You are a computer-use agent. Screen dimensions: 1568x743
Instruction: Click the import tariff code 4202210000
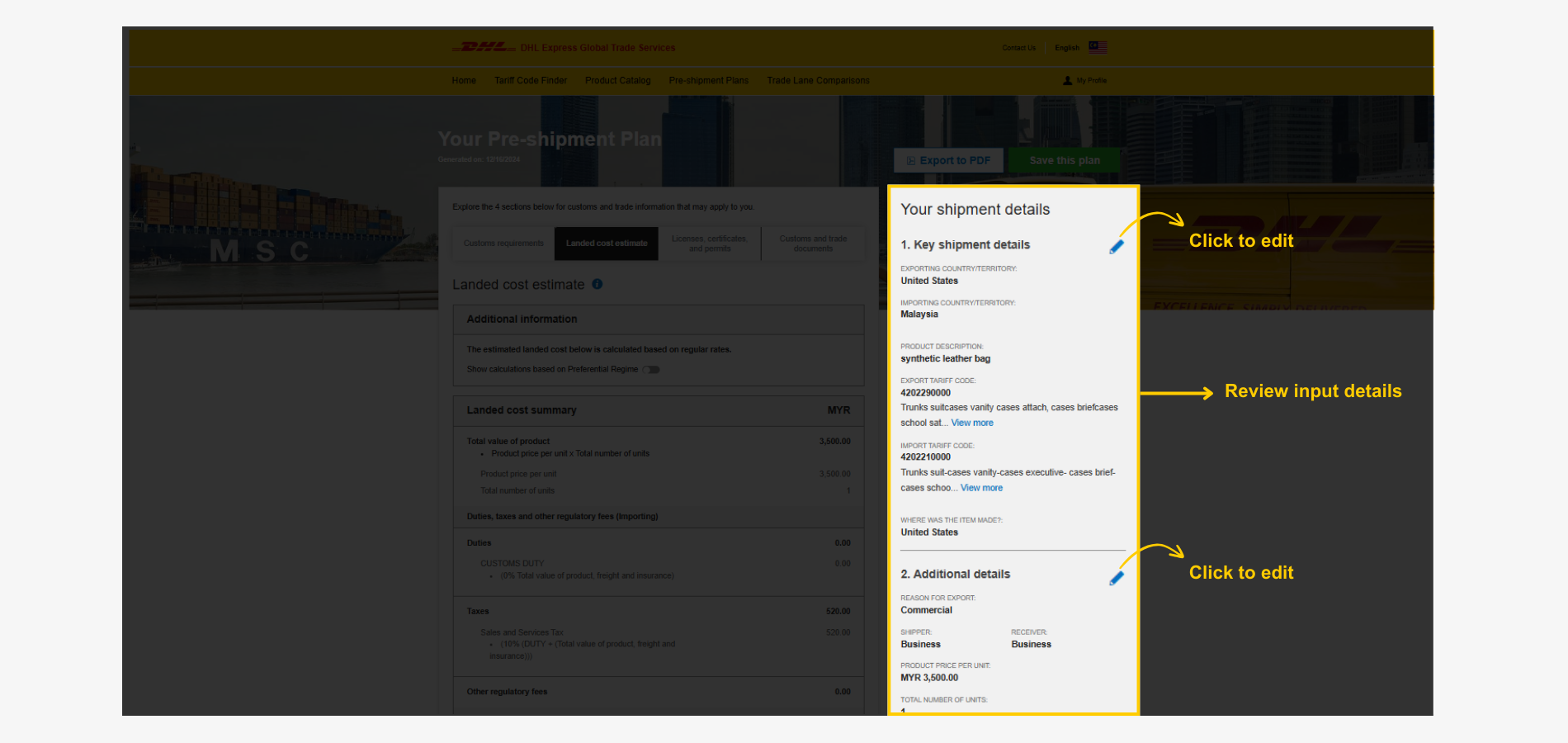point(925,457)
